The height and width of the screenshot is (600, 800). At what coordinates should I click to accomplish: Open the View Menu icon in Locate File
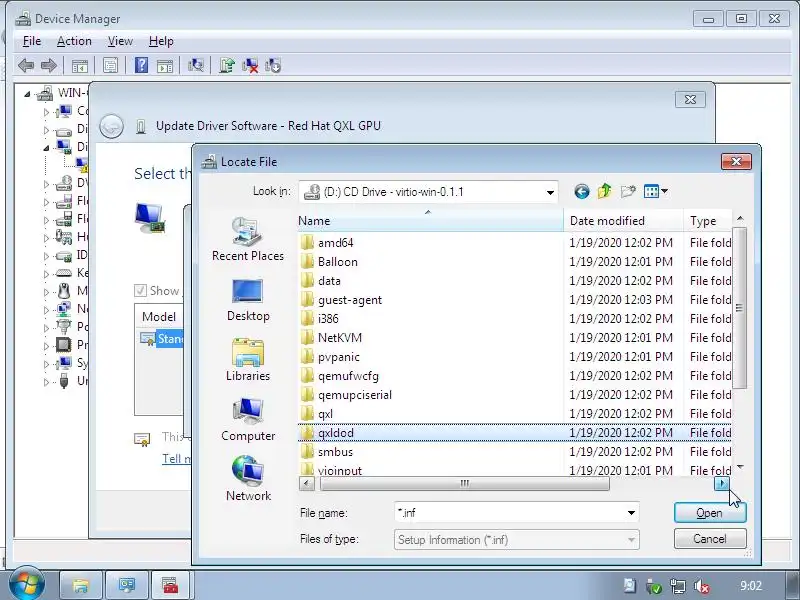click(x=656, y=191)
